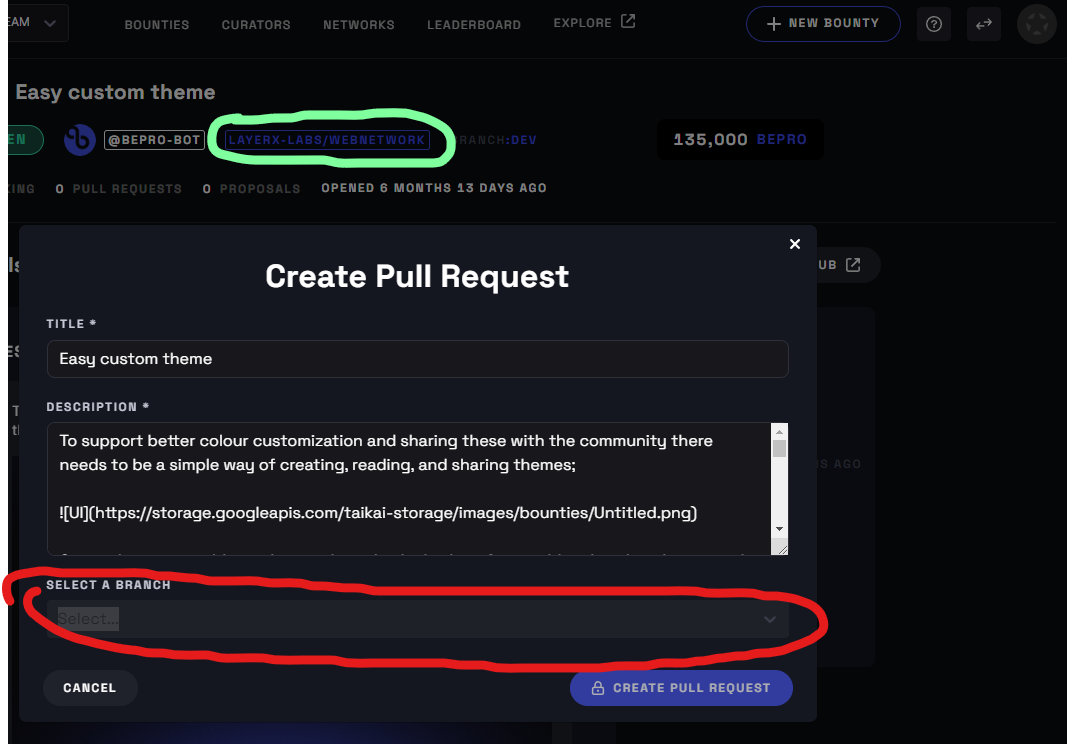Viewport: 1067px width, 744px height.
Task: Click the description scrollbar thumb
Action: [x=779, y=449]
